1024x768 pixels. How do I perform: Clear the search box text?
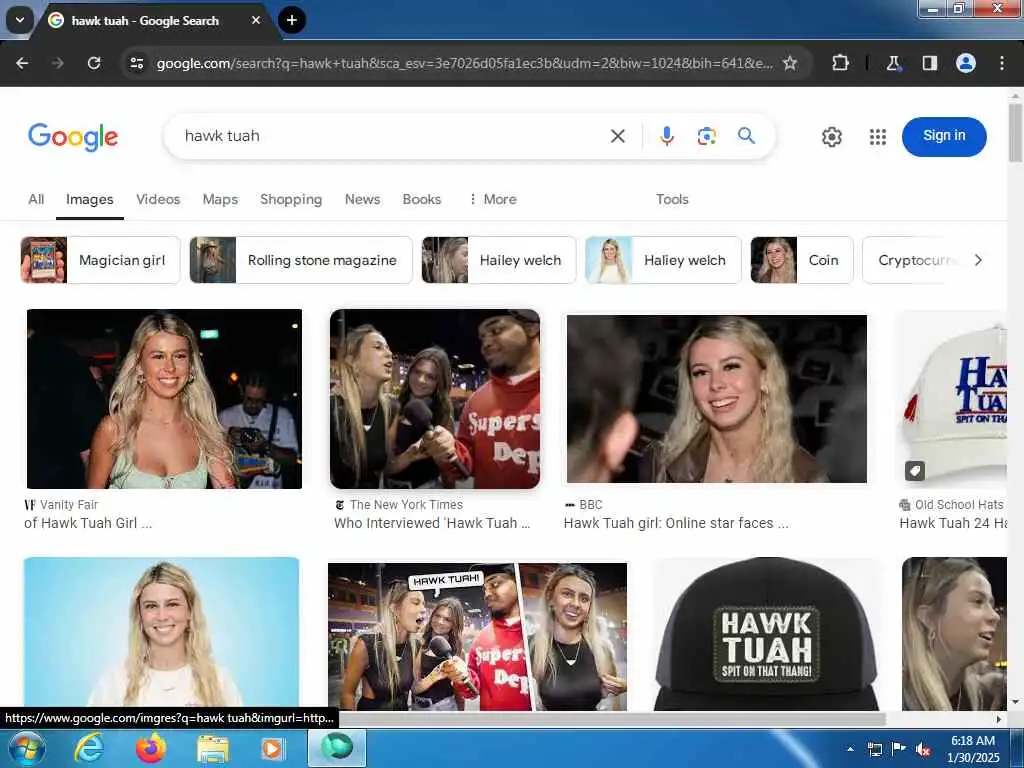coord(618,136)
